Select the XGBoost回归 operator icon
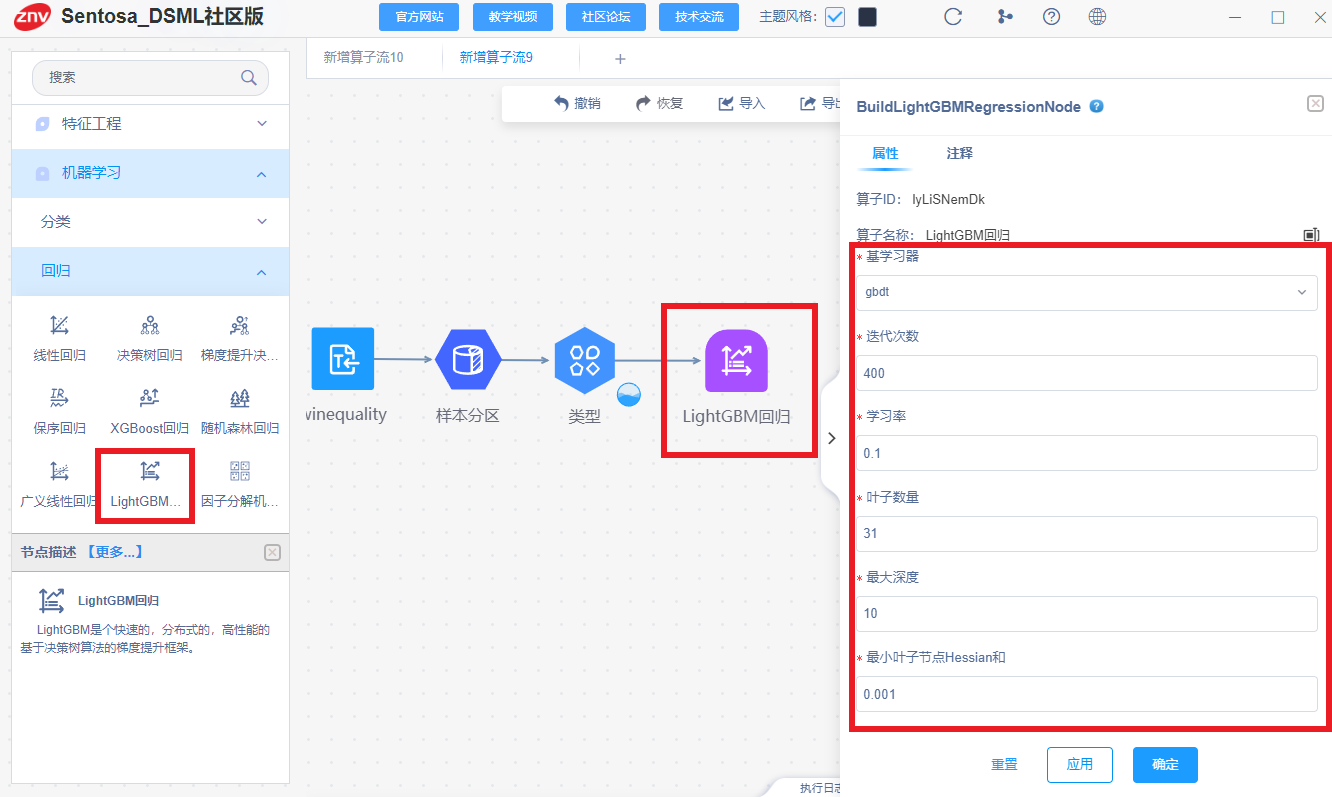Viewport: 1332px width, 797px height. 150,398
